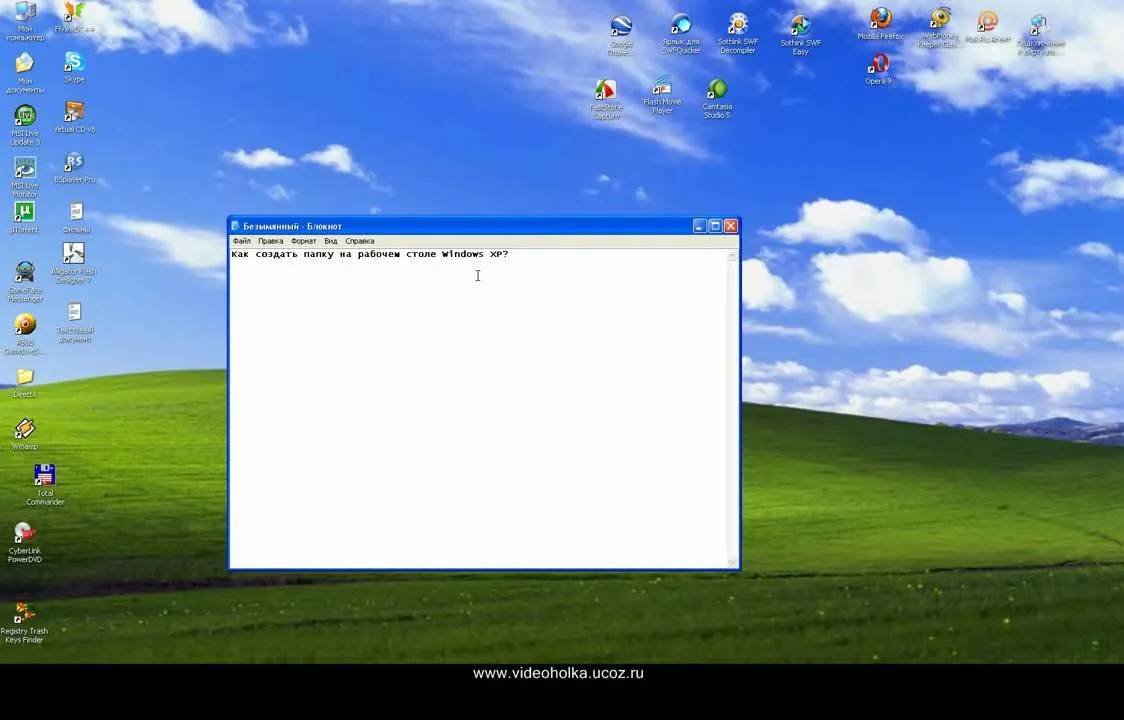The height and width of the screenshot is (720, 1124).
Task: Select the Alligator Flash Designer 7 icon
Action: (74, 262)
